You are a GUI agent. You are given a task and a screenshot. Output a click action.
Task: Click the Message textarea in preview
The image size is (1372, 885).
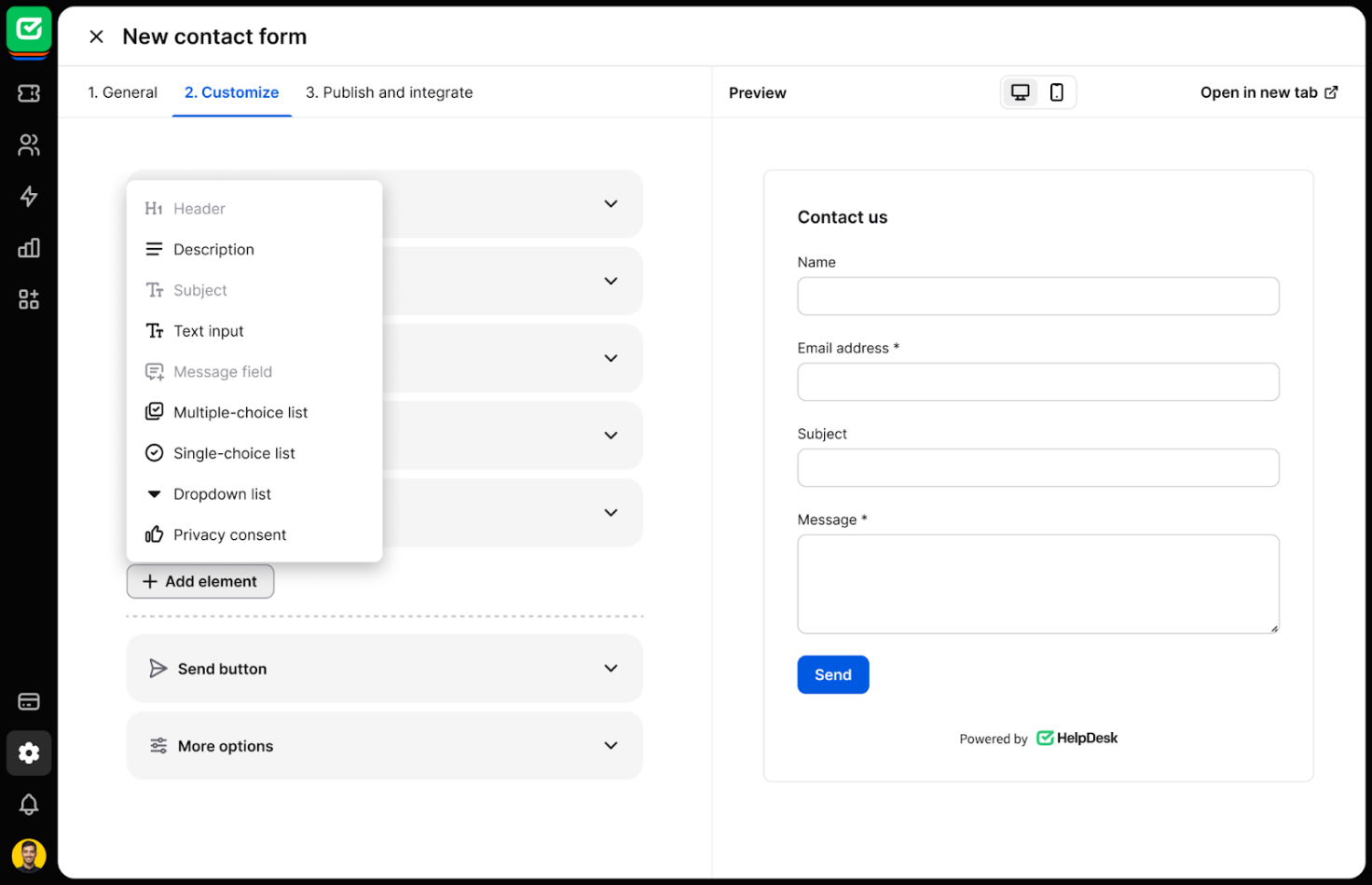1038,584
